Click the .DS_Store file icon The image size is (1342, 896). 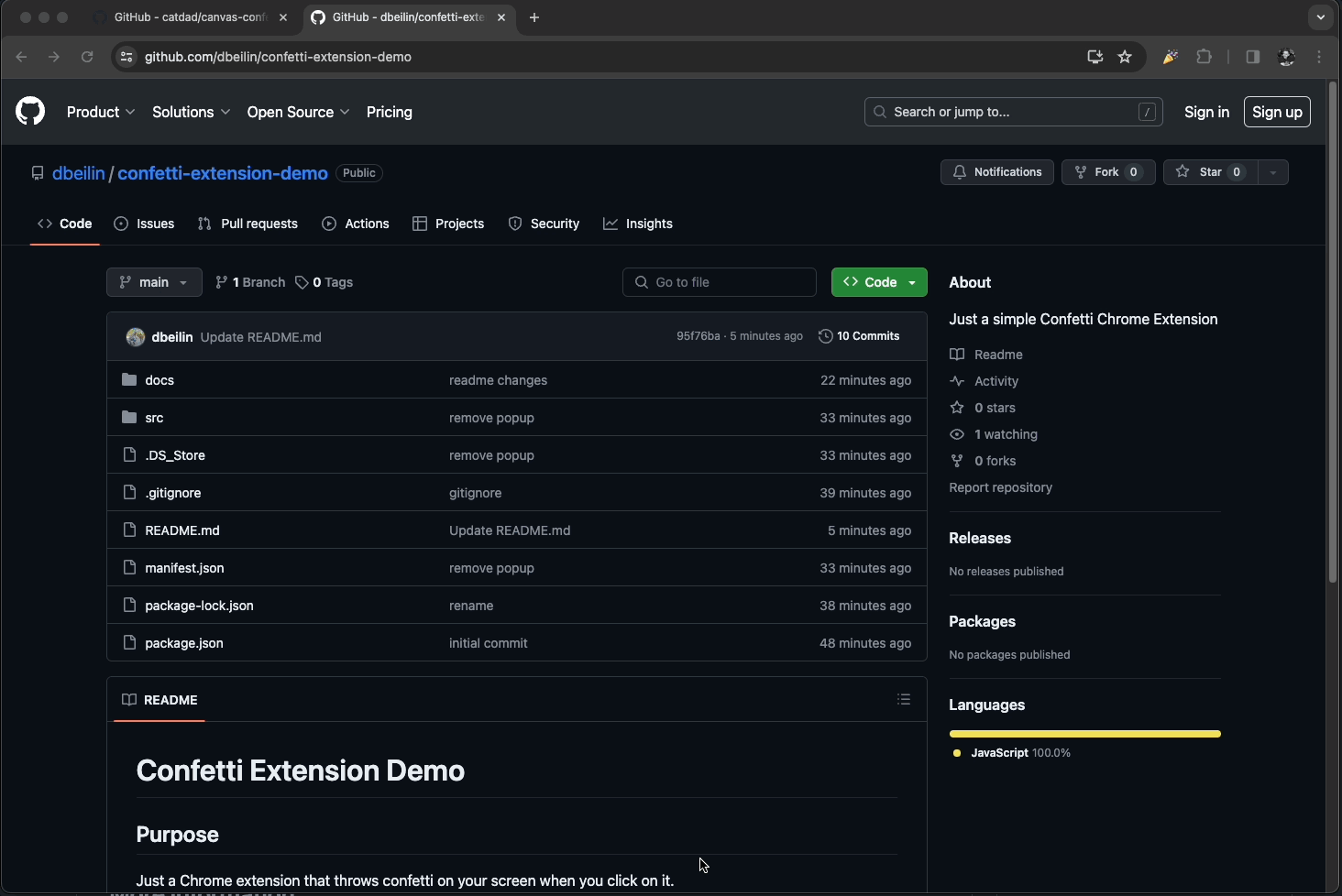pyautogui.click(x=129, y=454)
